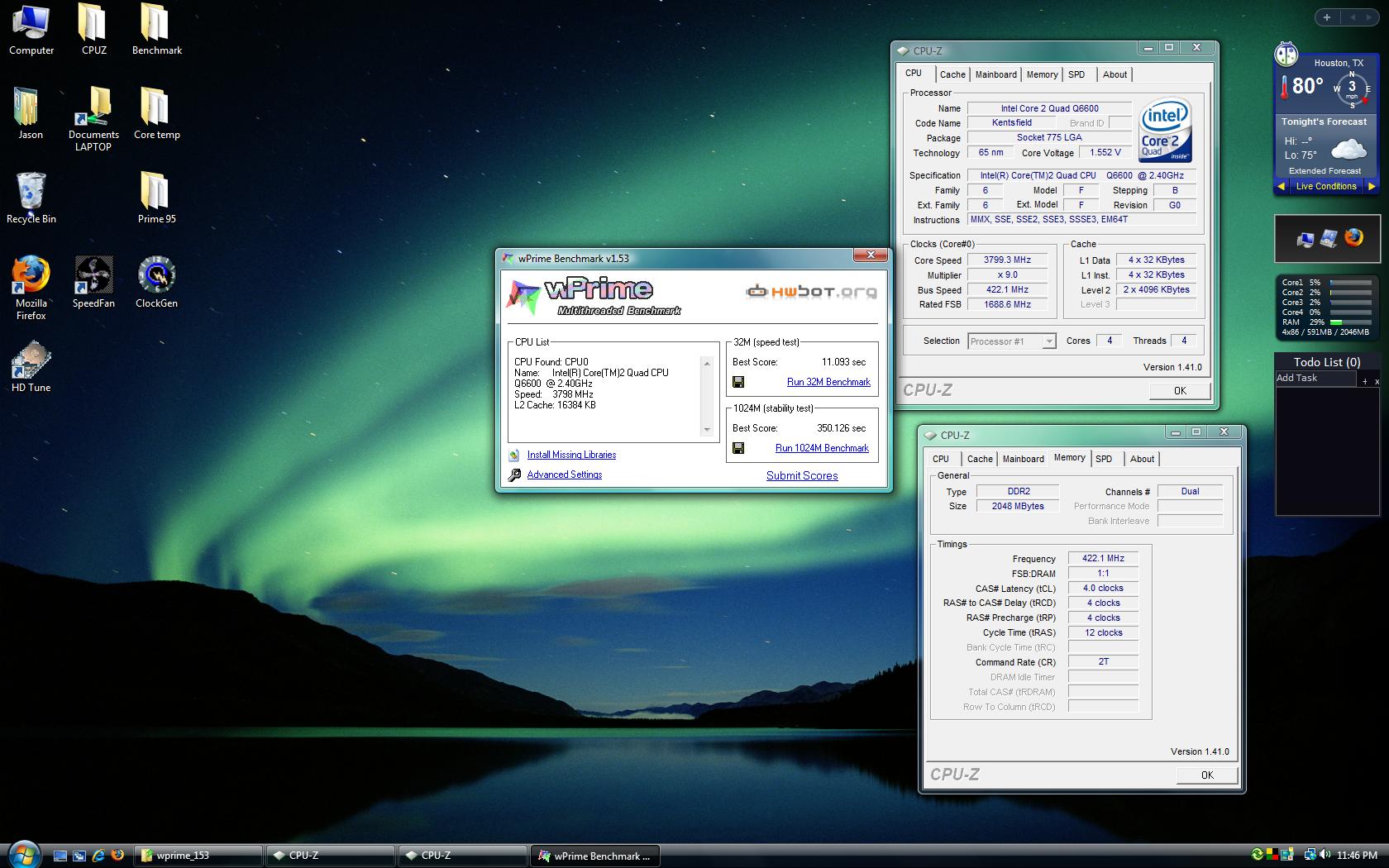Viewport: 1389px width, 868px height.
Task: Click the wprime_153 taskbar button
Action: click(x=199, y=856)
